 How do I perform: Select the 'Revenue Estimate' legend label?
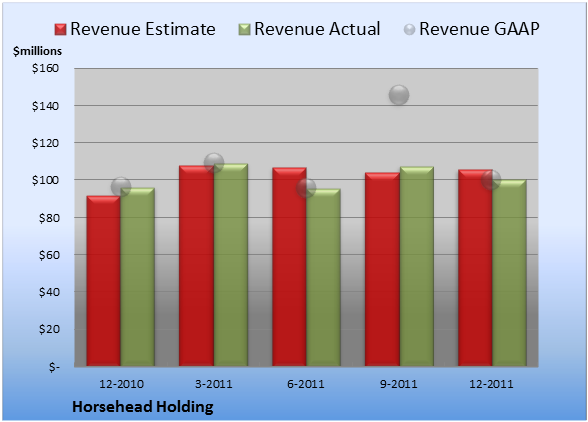143,29
